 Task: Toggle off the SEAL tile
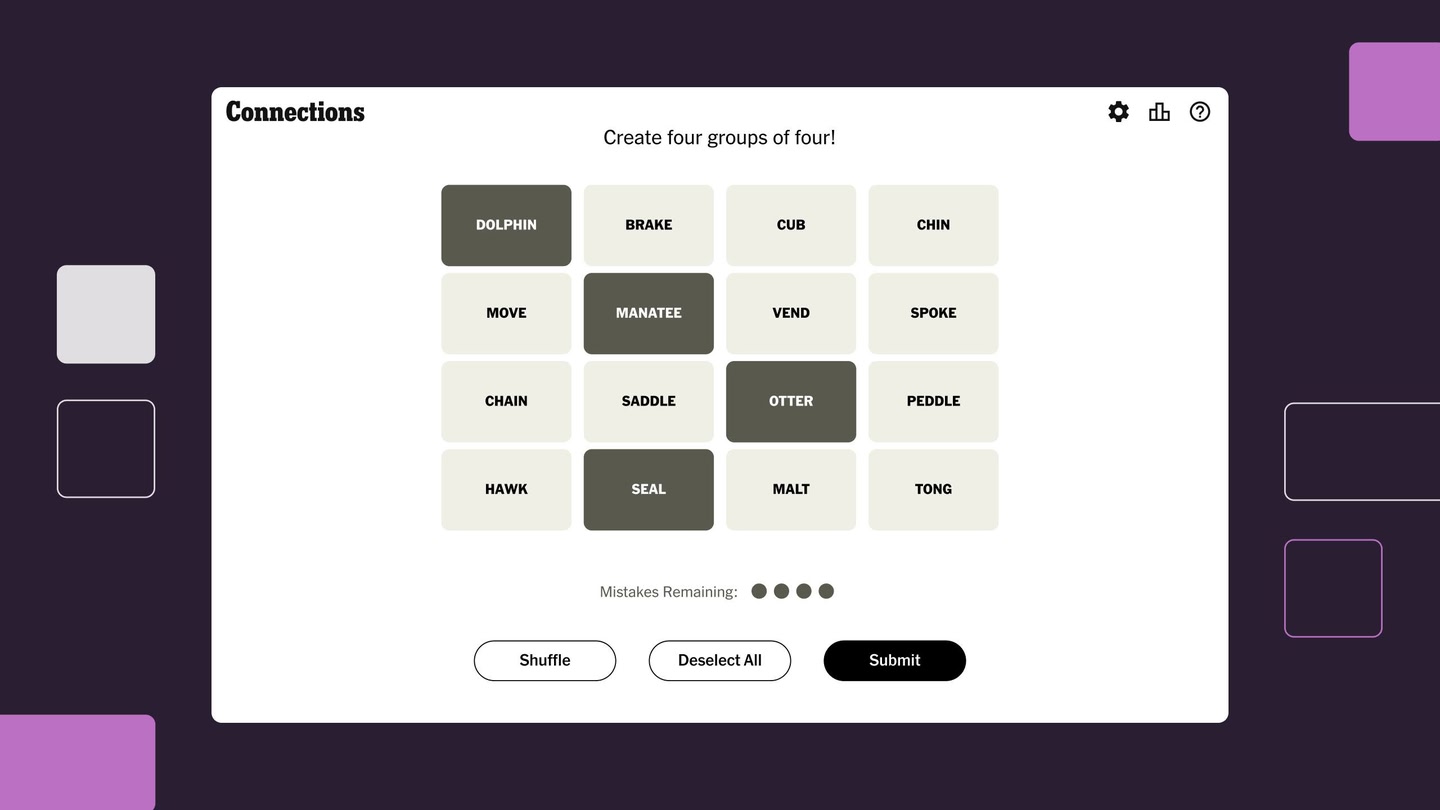(648, 489)
